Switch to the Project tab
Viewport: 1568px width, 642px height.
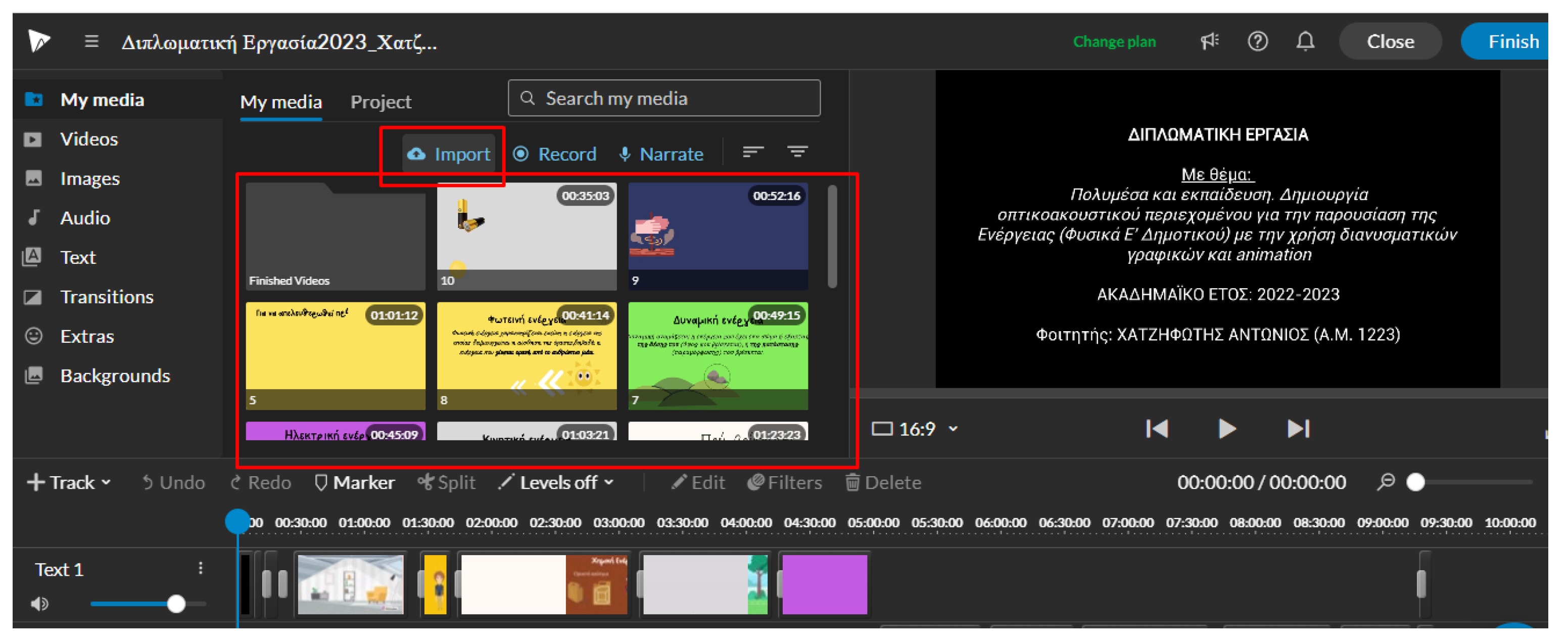tap(381, 102)
